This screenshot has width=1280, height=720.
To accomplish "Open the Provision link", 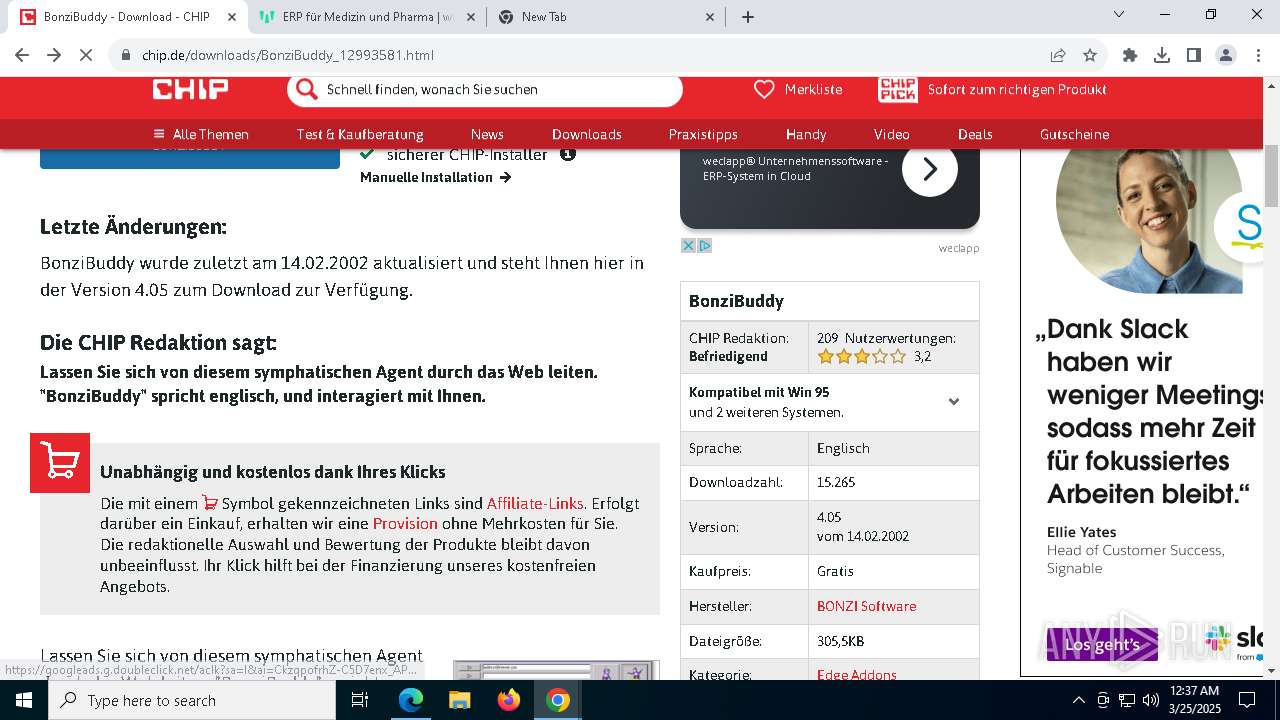I will (x=405, y=523).
